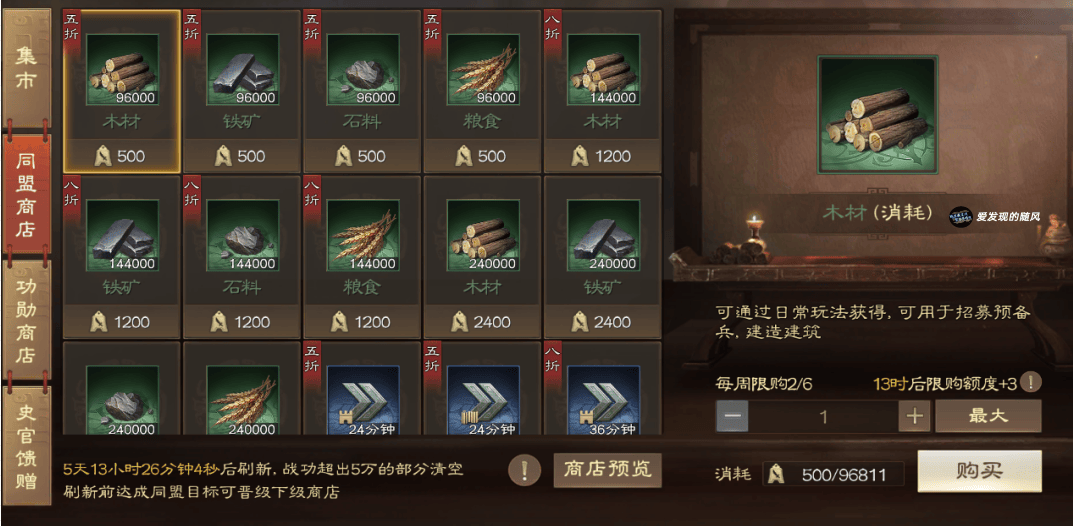Open the 集市 tab

(x=27, y=67)
